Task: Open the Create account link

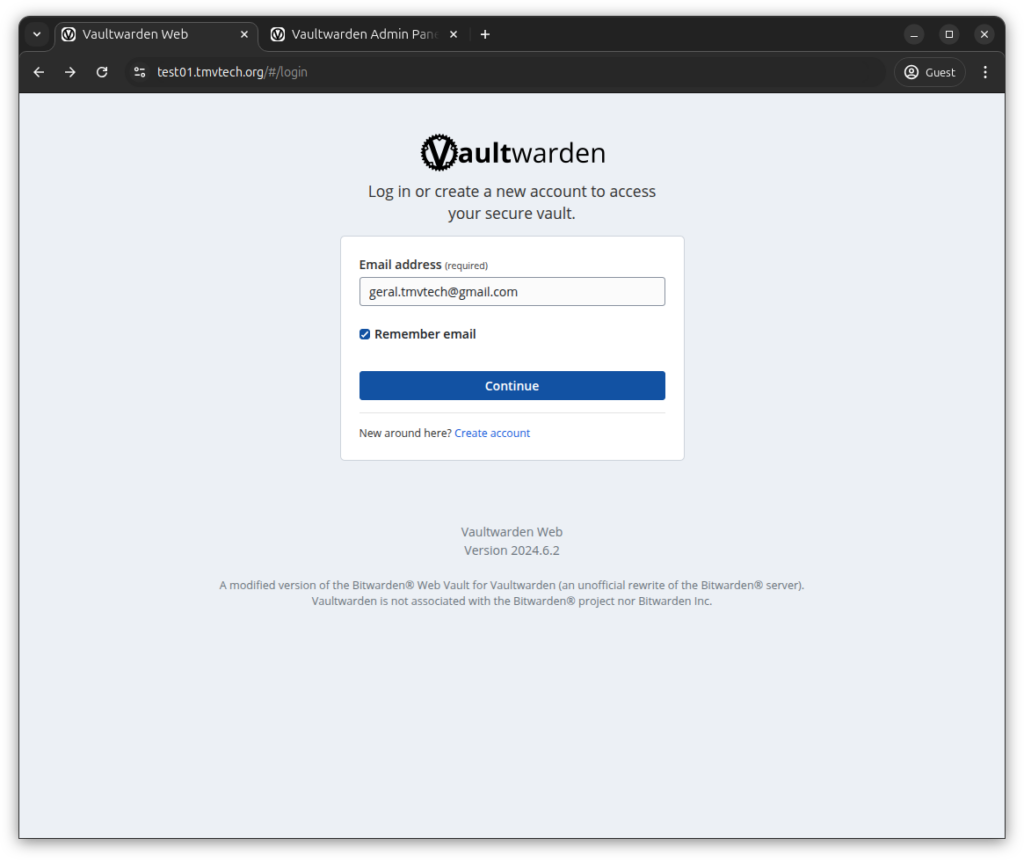Action: click(492, 433)
